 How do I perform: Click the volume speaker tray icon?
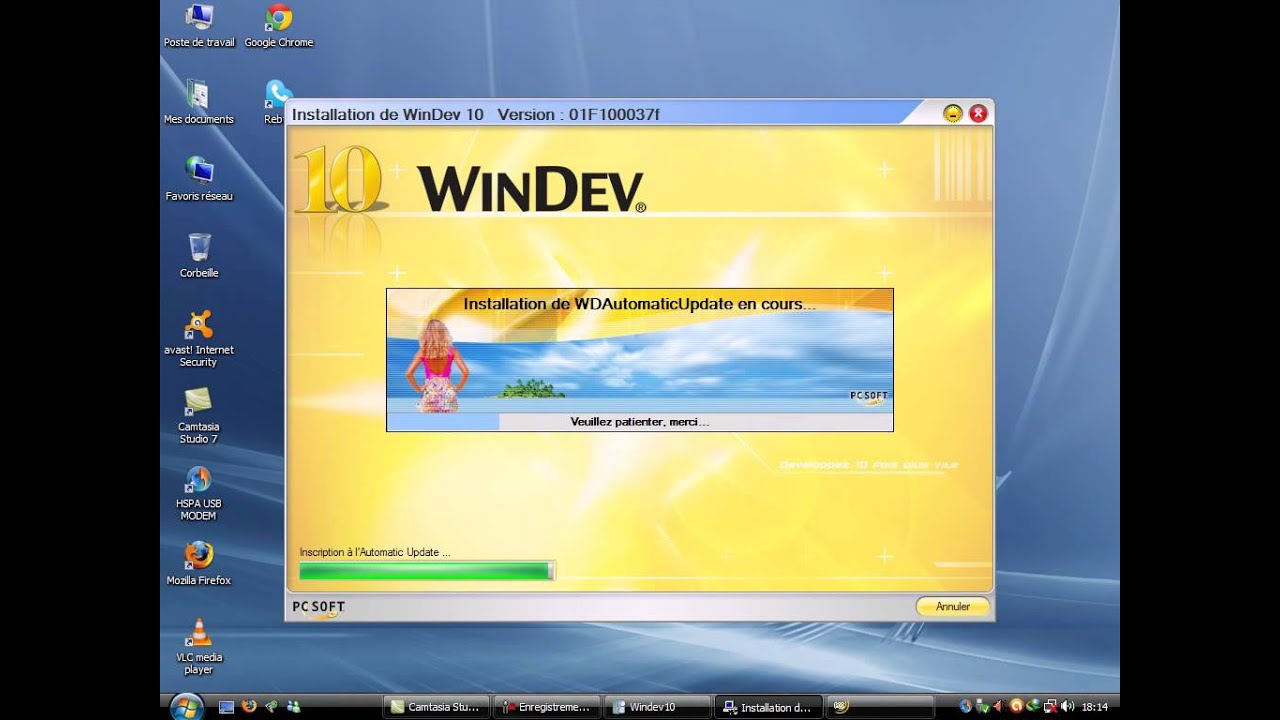[x=1067, y=707]
